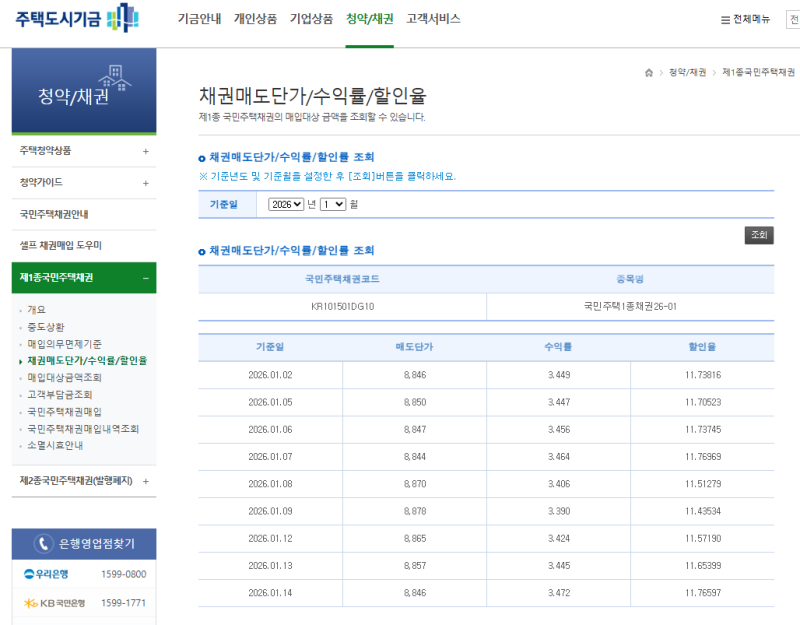Click 수익률 value 3.390

pyautogui.click(x=559, y=511)
